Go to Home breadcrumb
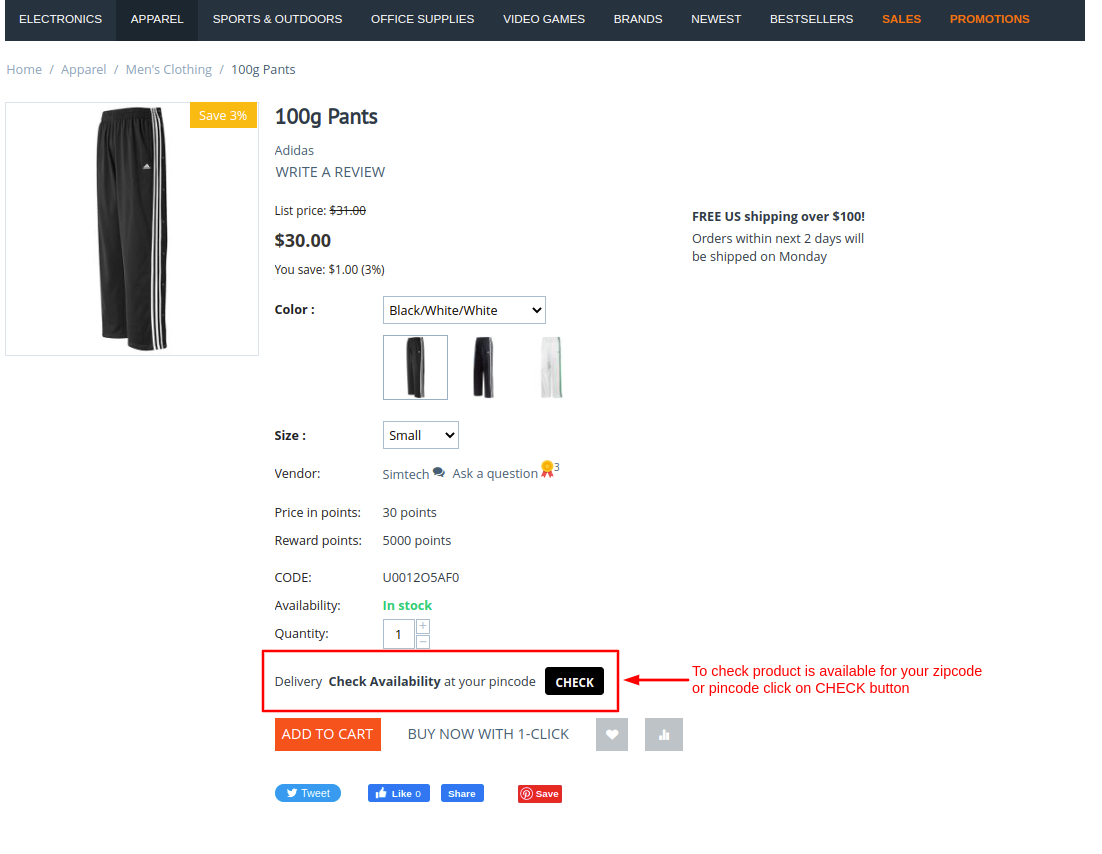 coord(24,70)
